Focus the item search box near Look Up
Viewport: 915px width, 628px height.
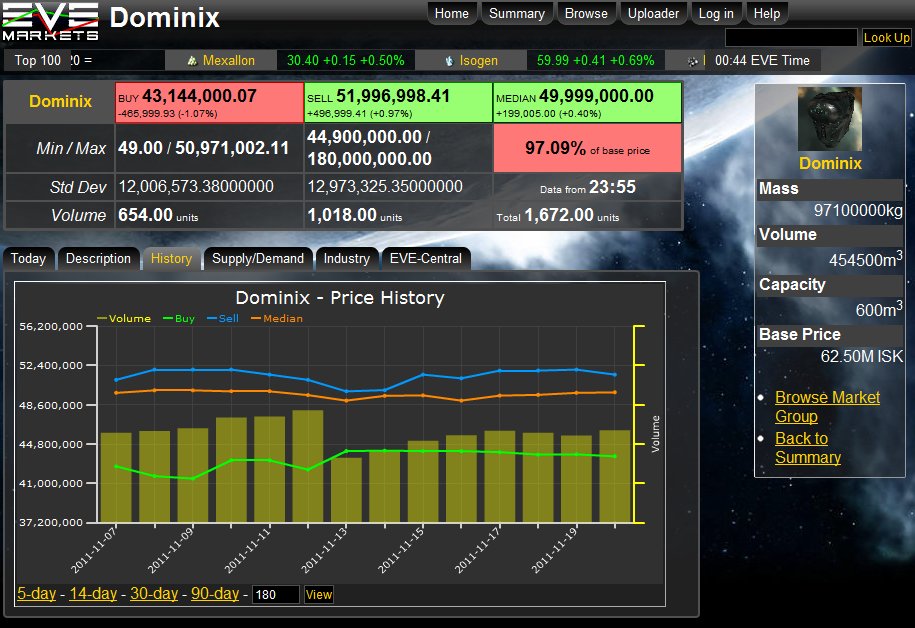tap(791, 37)
